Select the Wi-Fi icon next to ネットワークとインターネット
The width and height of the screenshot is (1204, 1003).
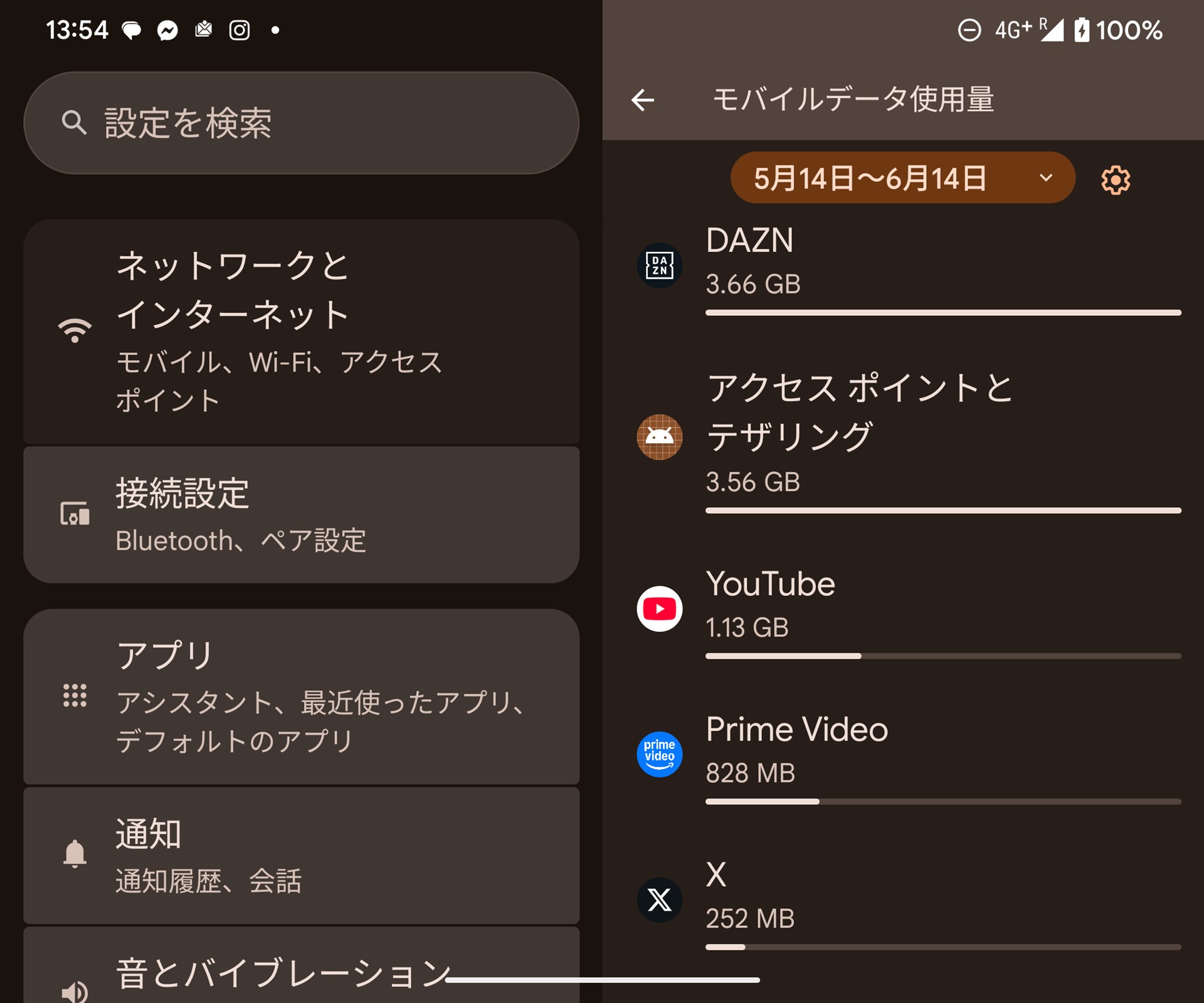tap(74, 330)
